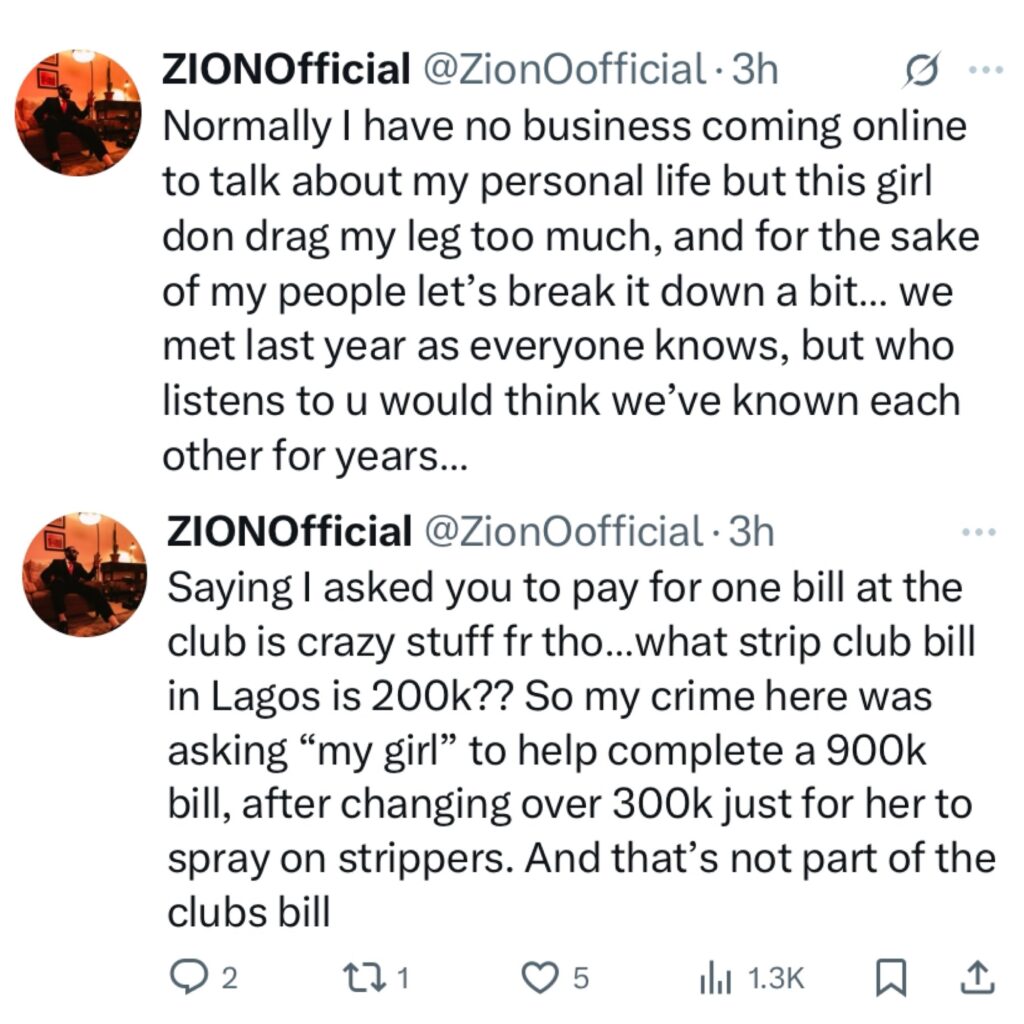Screen dimensions: 1024x1024
Task: Visit the @ZionOofficial handle on first tweet
Action: (566, 69)
